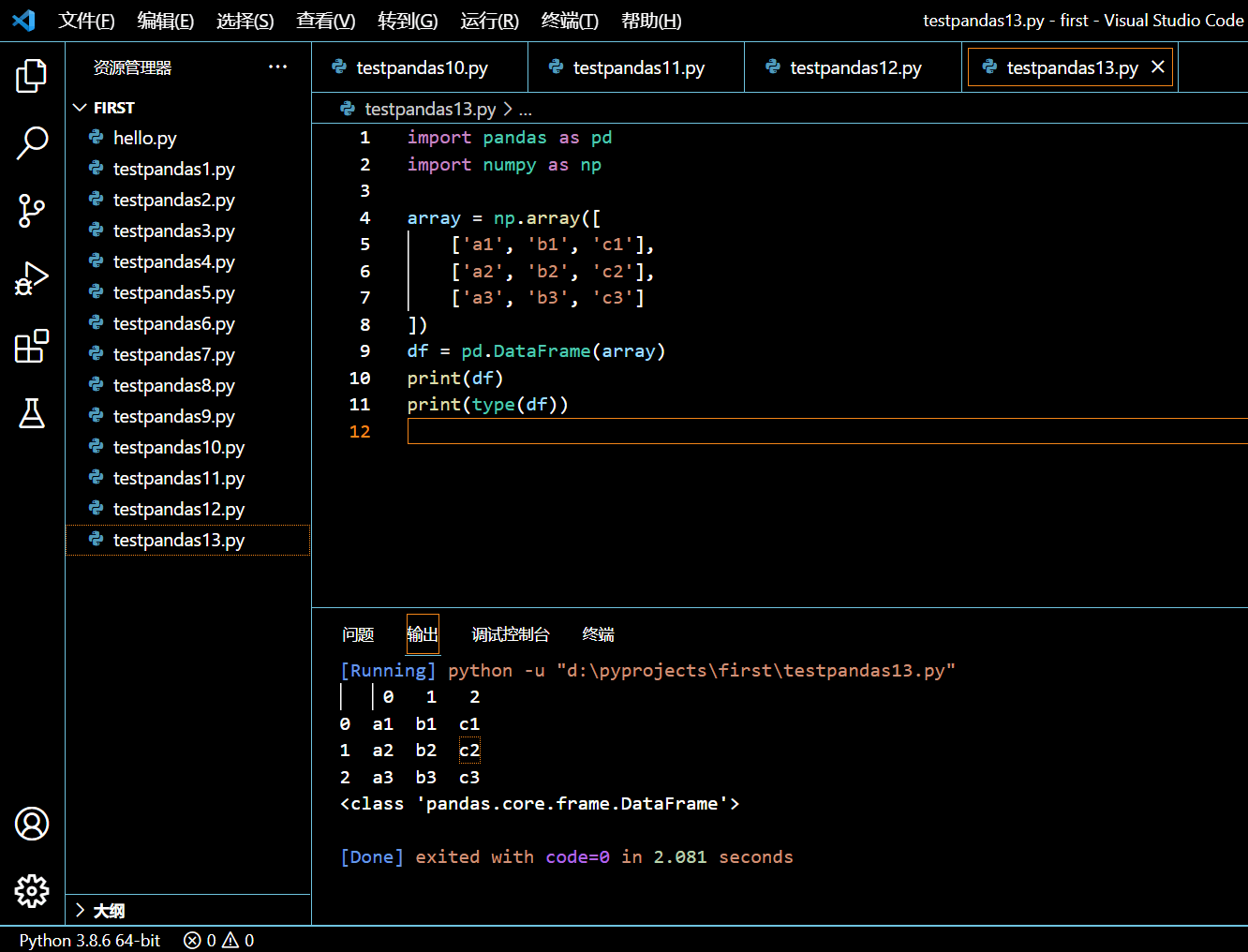The image size is (1248, 952).
Task: Open testpandas1.py in the explorer
Action: point(187,169)
